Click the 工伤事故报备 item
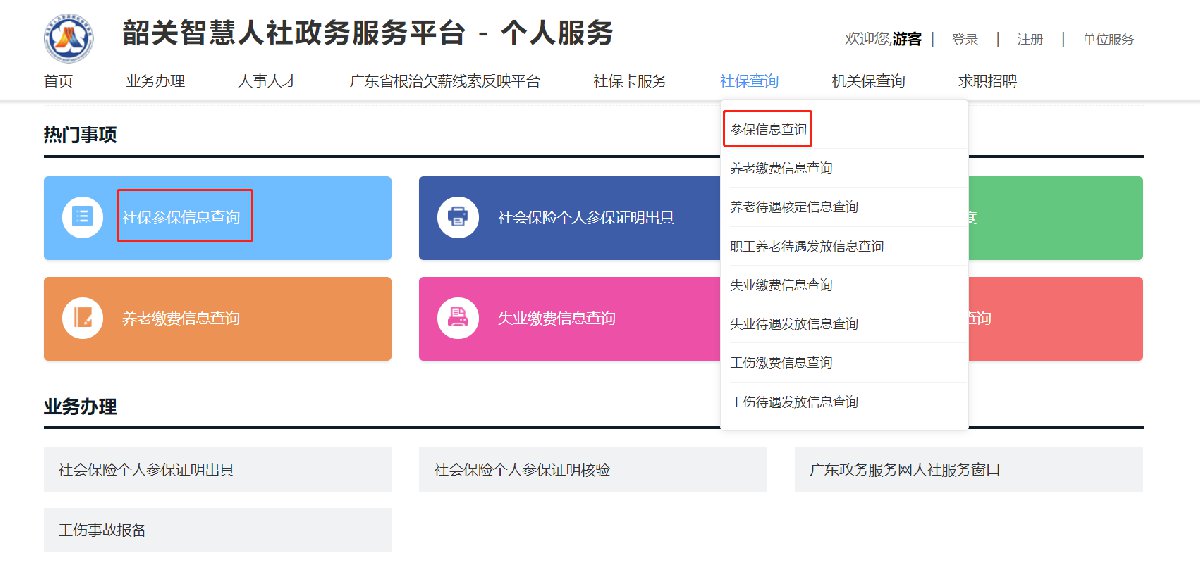Screen dimensions: 1200x569 point(218,530)
